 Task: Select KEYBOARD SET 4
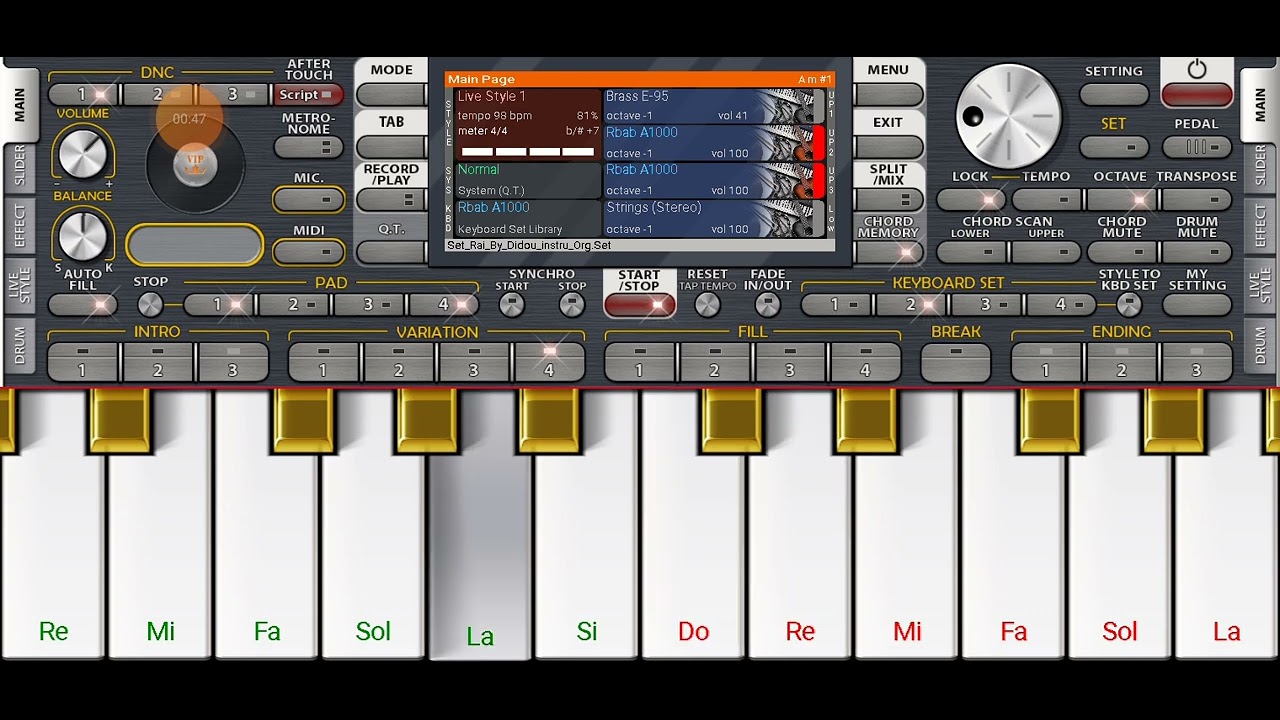click(x=1061, y=304)
